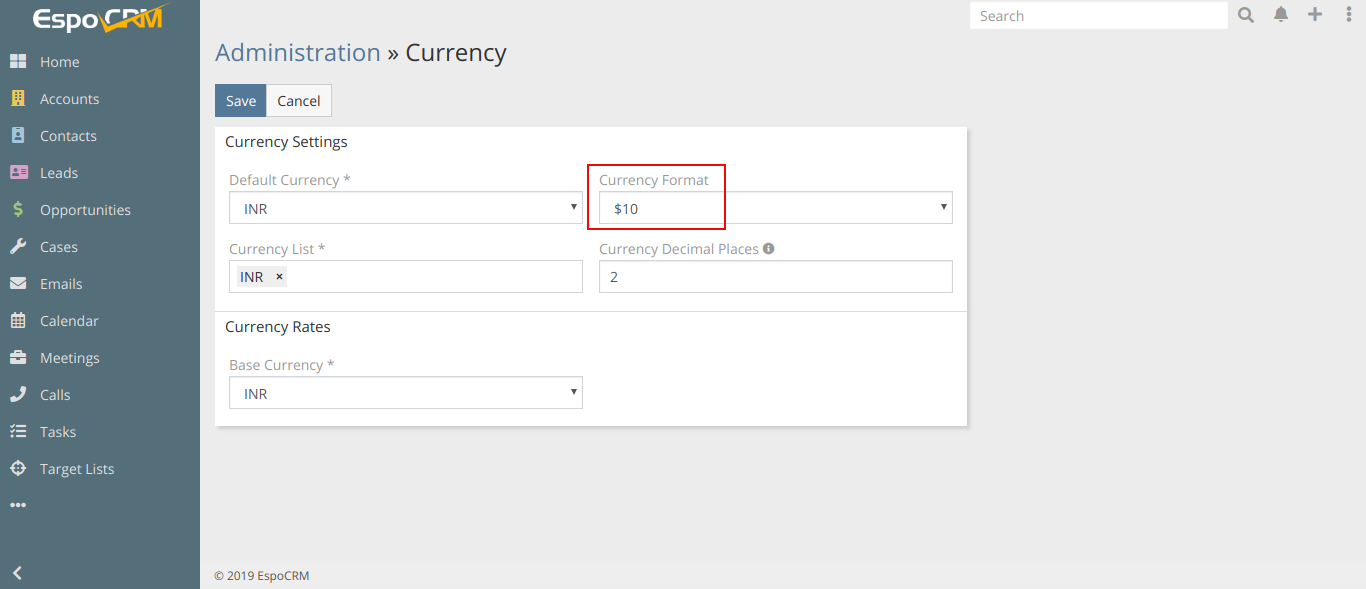
Task: Click the EspoCRM logo
Action: click(99, 19)
